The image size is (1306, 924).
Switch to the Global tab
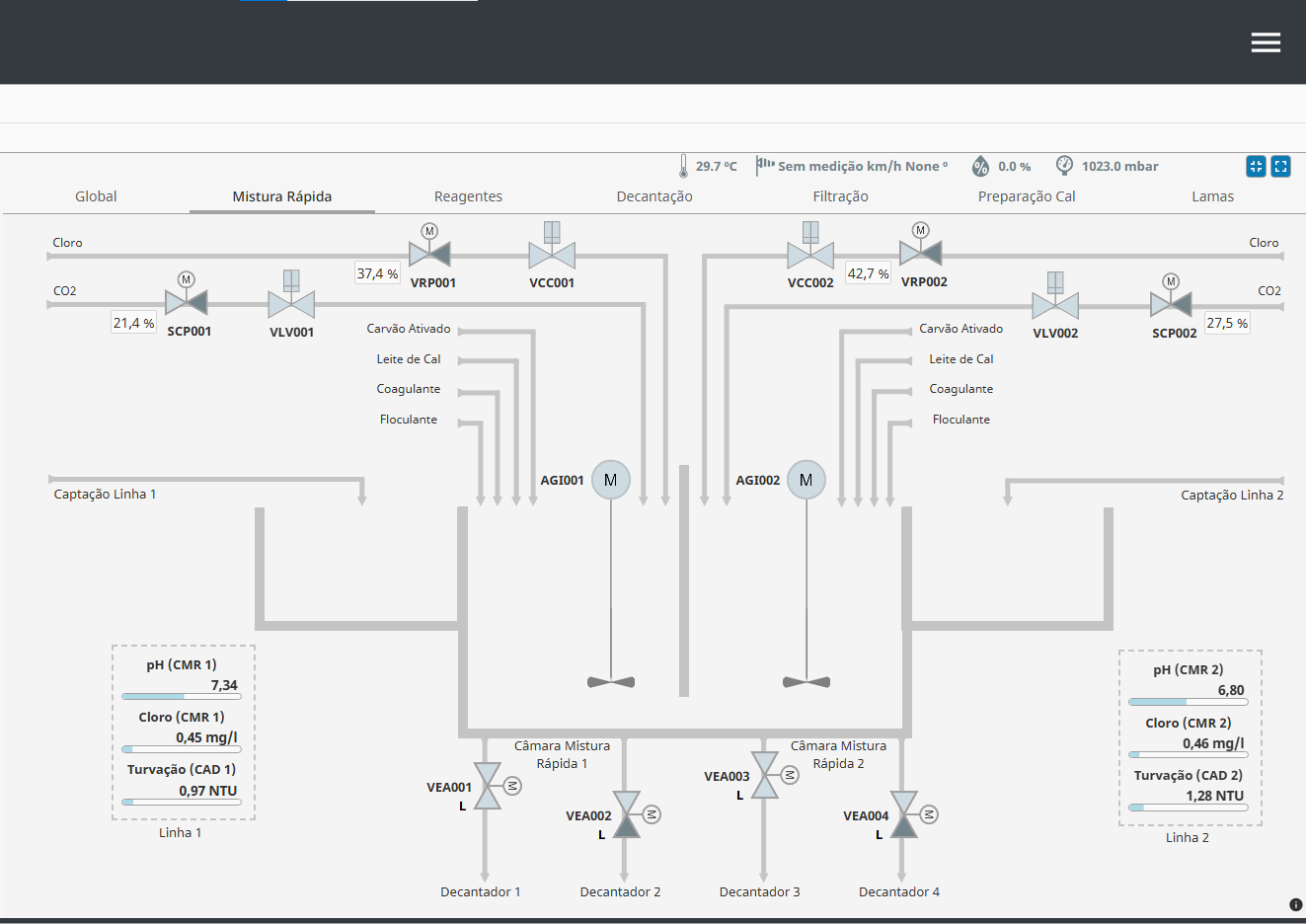tap(96, 196)
